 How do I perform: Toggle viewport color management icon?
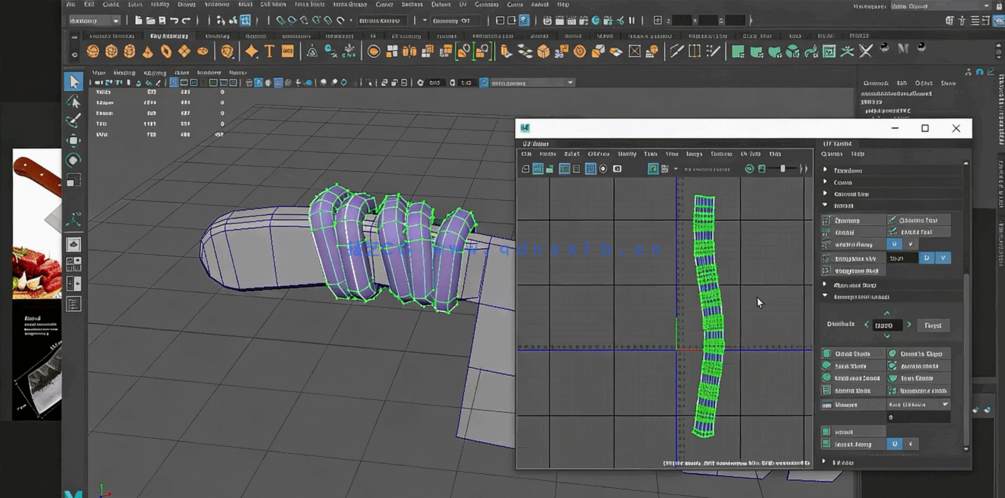click(483, 83)
